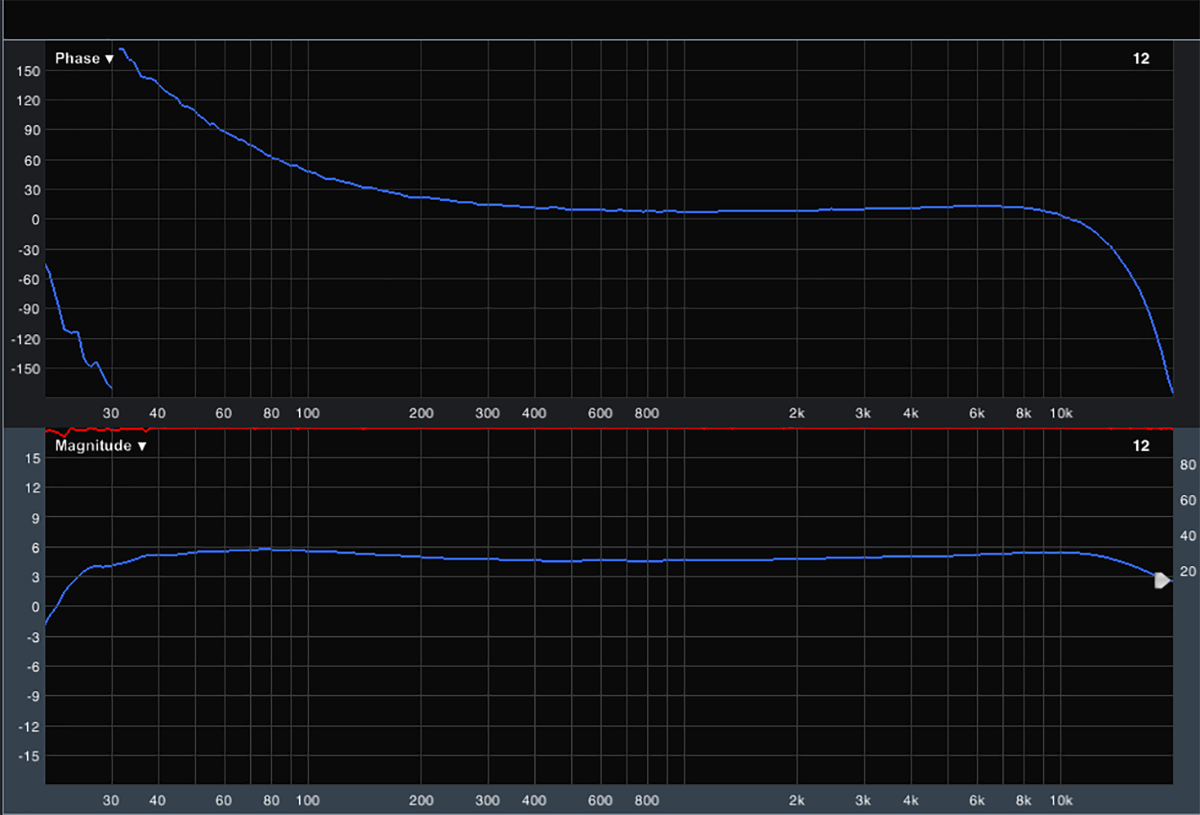Click the 12 value in the Magnitude plot corner
Image resolution: width=1200 pixels, height=815 pixels.
coord(1141,446)
